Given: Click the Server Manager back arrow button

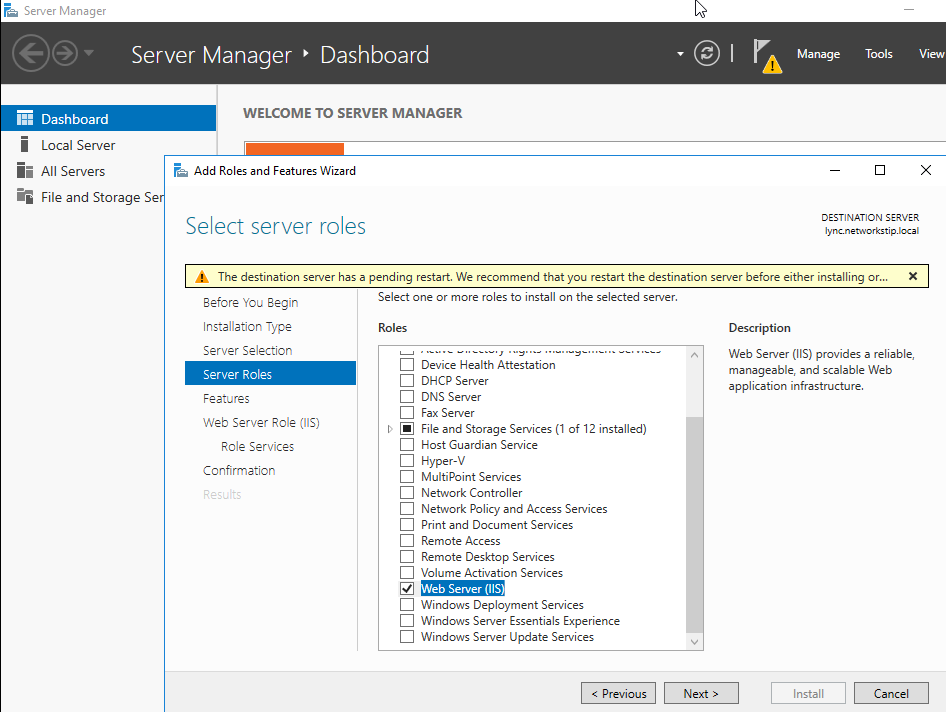Looking at the screenshot, I should click(30, 54).
